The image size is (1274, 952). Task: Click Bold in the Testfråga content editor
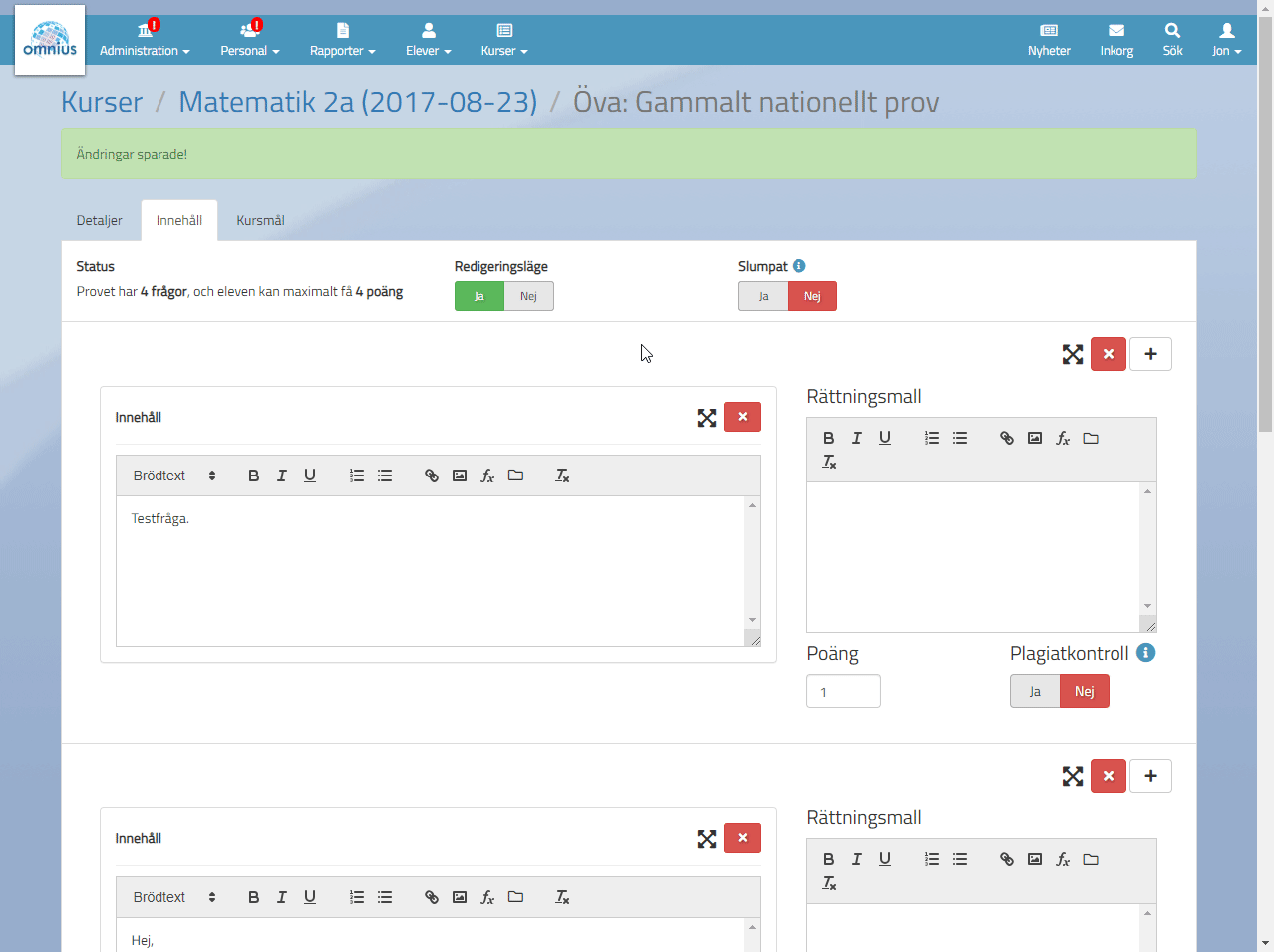tap(253, 476)
